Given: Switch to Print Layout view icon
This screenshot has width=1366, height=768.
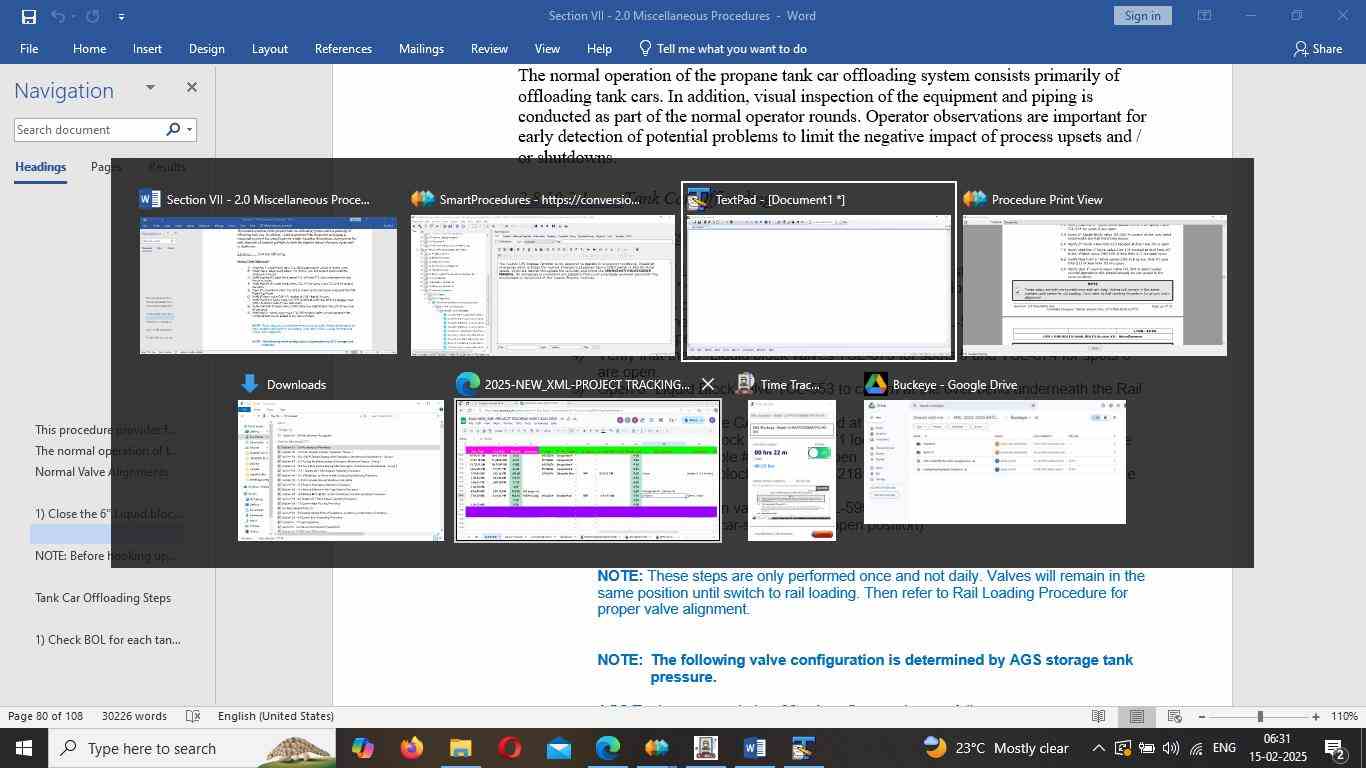Looking at the screenshot, I should pyautogui.click(x=1136, y=716).
